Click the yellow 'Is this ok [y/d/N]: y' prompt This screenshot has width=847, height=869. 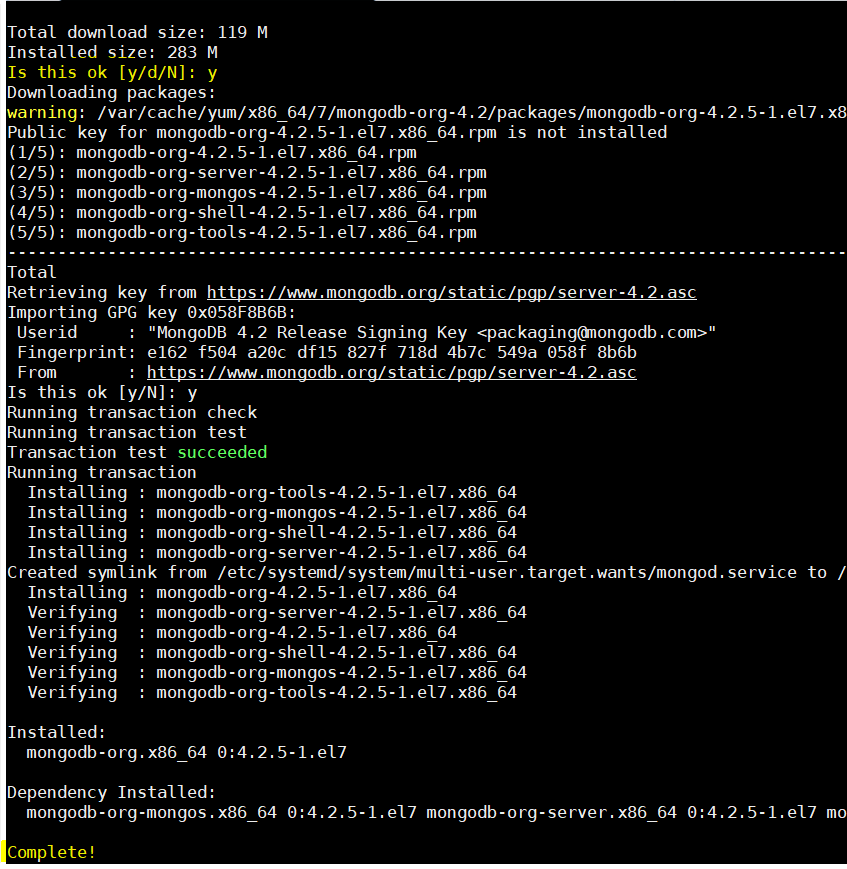pyautogui.click(x=113, y=73)
